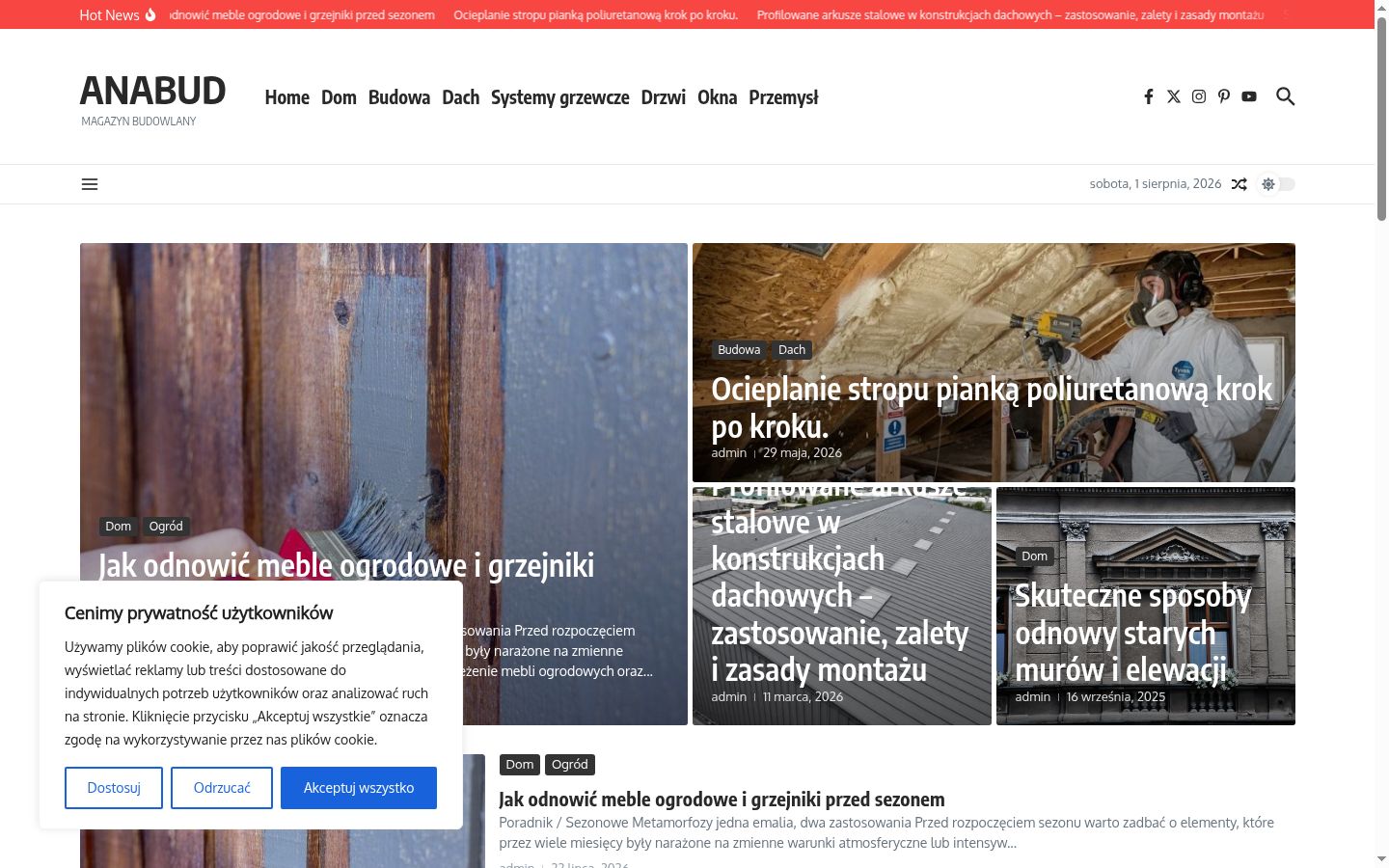Click Ogród tag in article list

tap(570, 765)
